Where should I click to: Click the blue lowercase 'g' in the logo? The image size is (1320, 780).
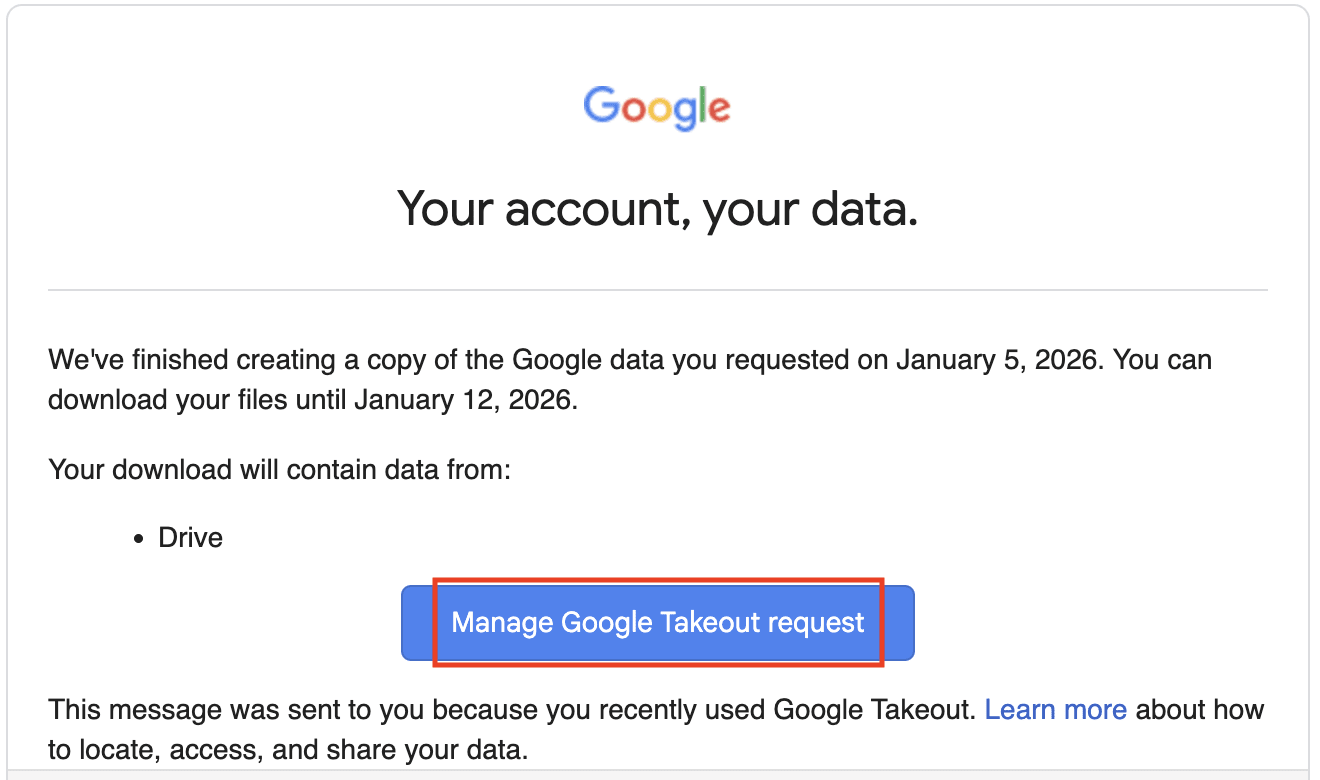(x=685, y=112)
